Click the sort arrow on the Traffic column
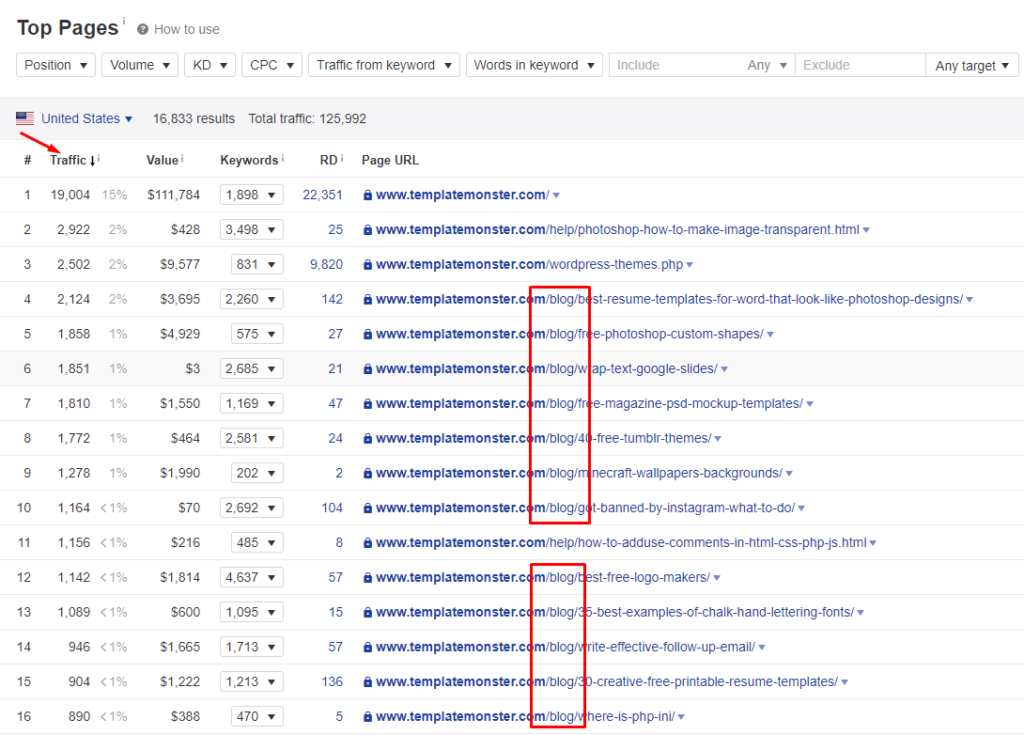This screenshot has width=1024, height=735. [x=93, y=159]
